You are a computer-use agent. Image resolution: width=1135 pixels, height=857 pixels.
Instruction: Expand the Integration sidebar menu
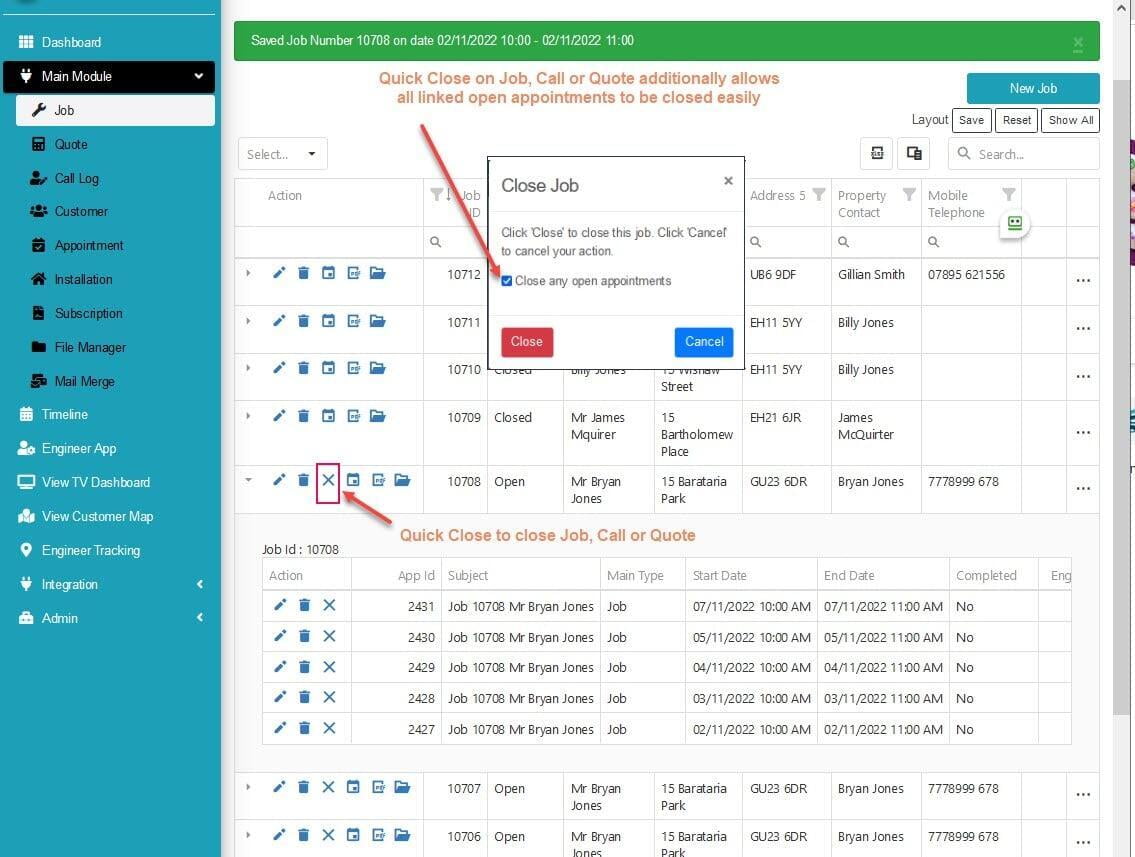coord(110,584)
